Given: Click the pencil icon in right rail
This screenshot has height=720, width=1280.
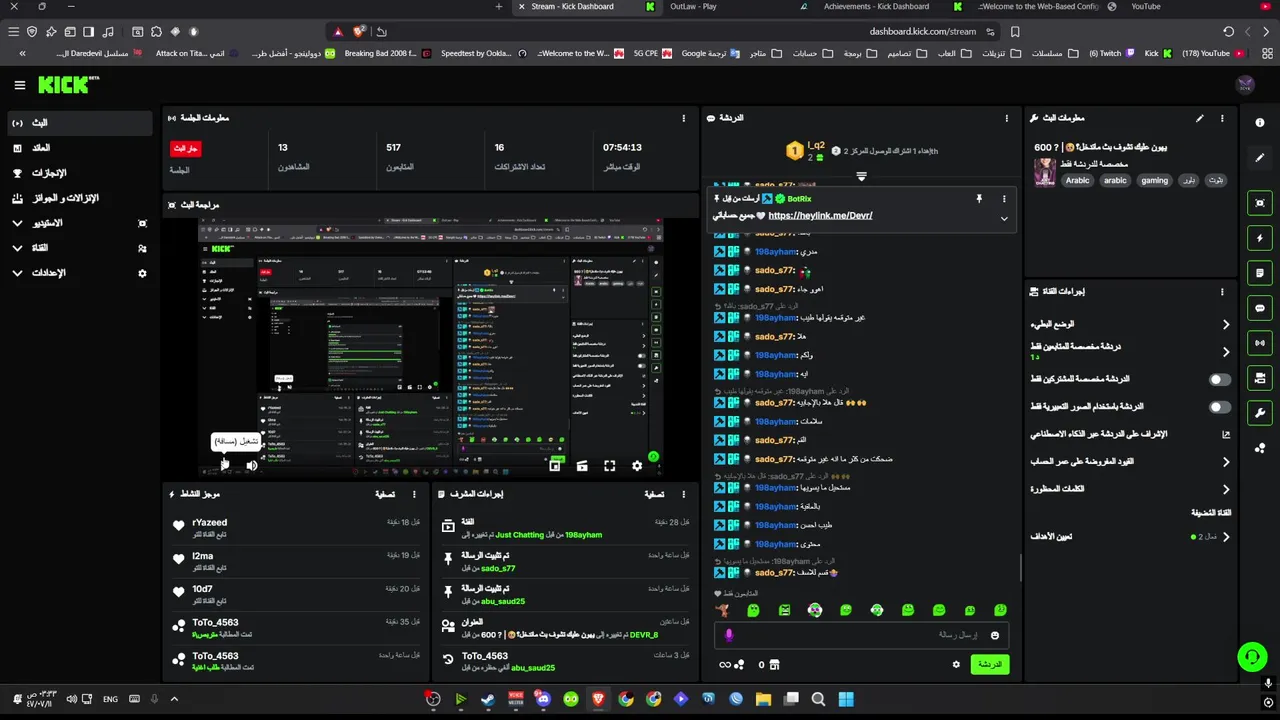Looking at the screenshot, I should tap(1259, 158).
